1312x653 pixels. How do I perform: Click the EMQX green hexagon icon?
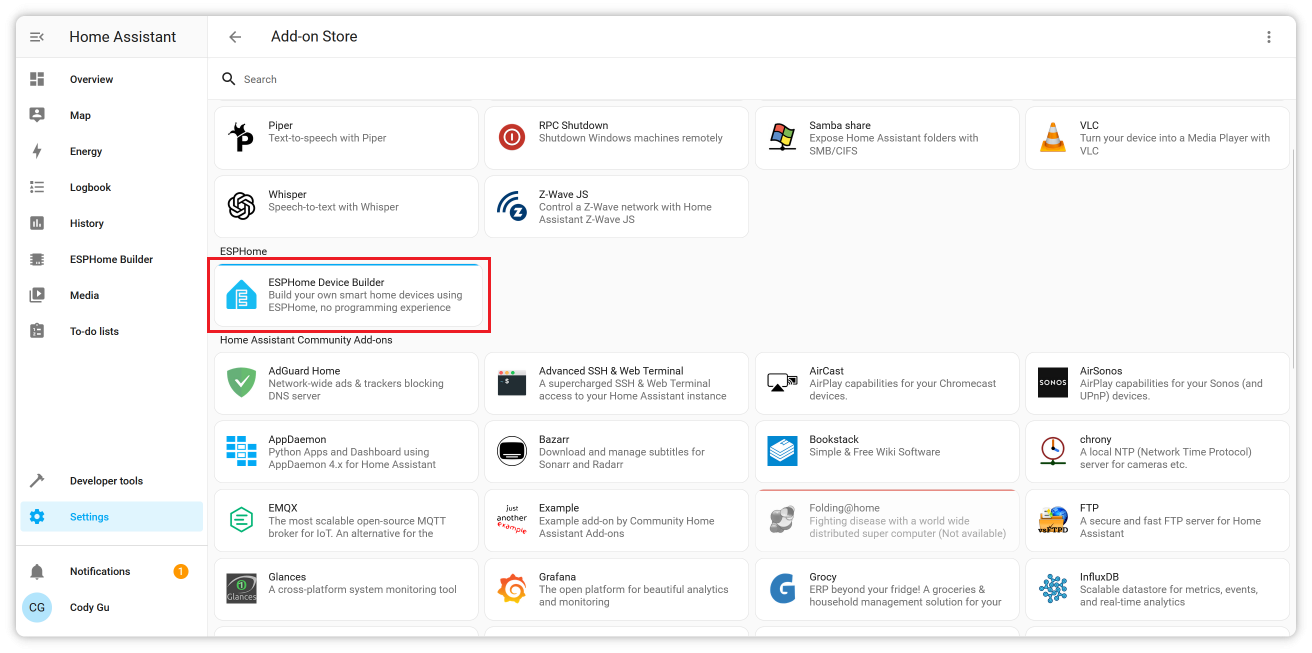pos(241,520)
